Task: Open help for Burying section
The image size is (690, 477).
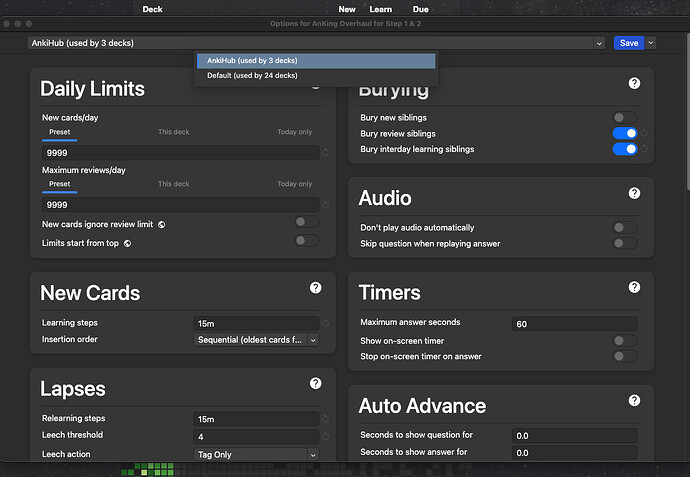Action: [634, 83]
